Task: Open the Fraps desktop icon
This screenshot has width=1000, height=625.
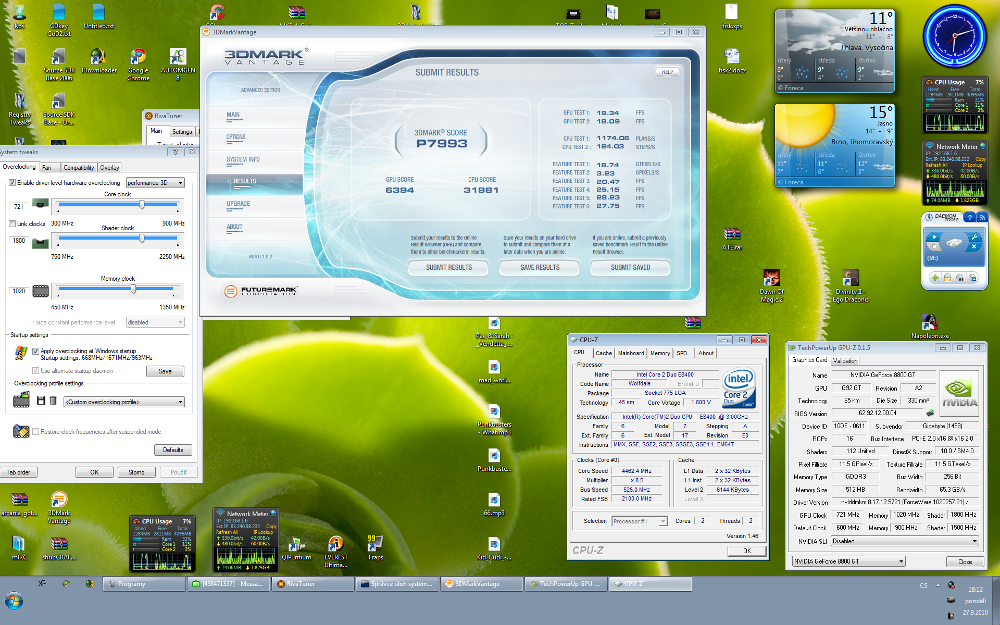Action: pyautogui.click(x=374, y=543)
